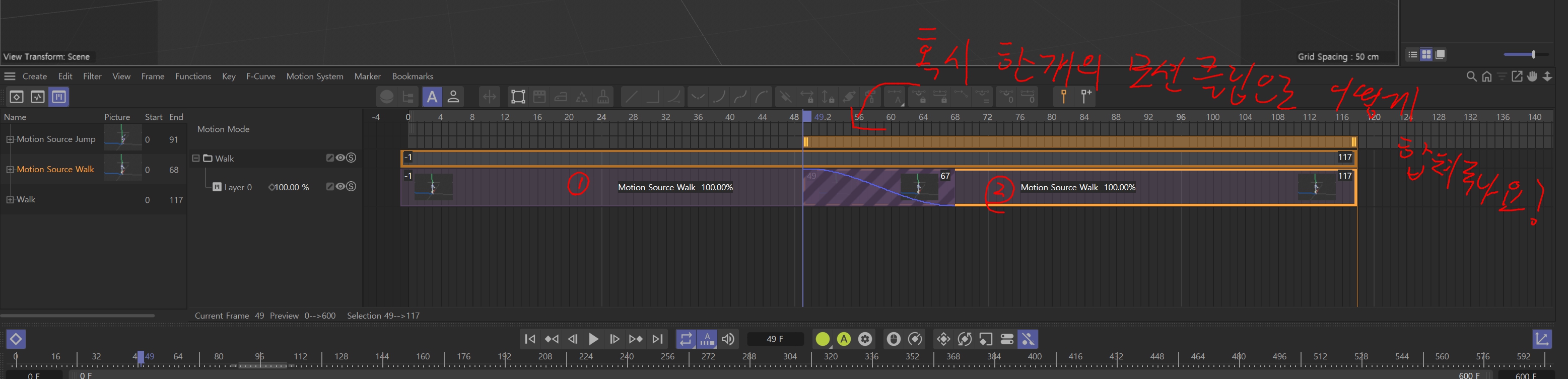This screenshot has height=379, width=1568.
Task: Enable Autokeying green A button
Action: pyautogui.click(x=844, y=339)
